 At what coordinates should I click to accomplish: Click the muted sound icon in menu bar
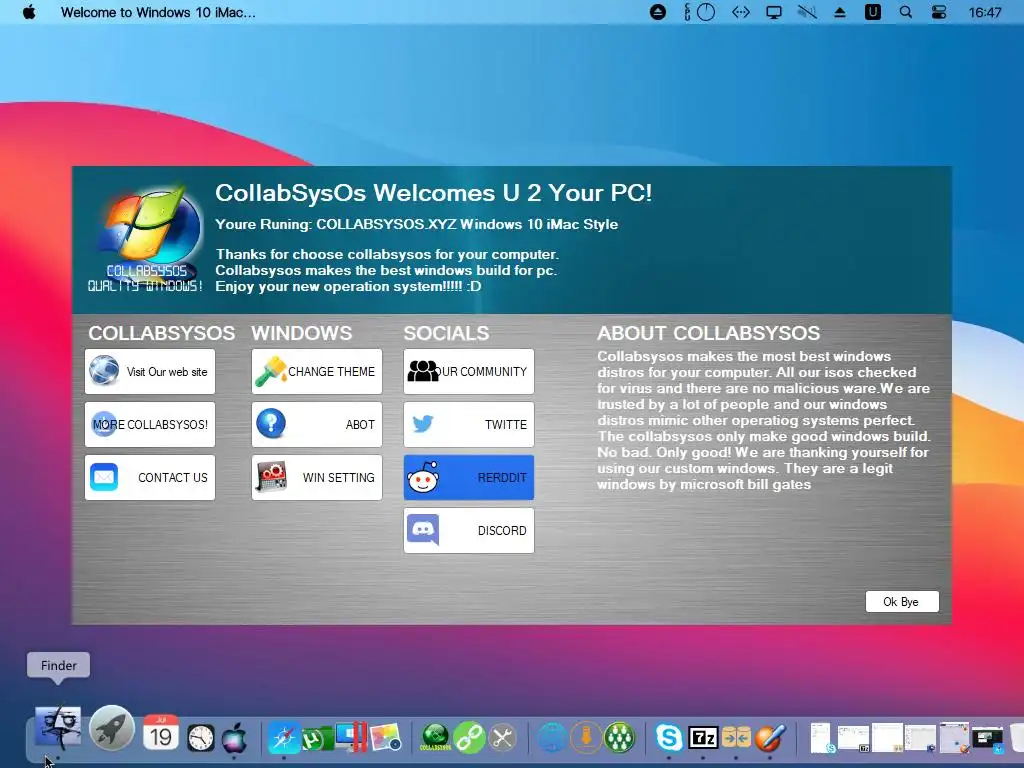807,12
